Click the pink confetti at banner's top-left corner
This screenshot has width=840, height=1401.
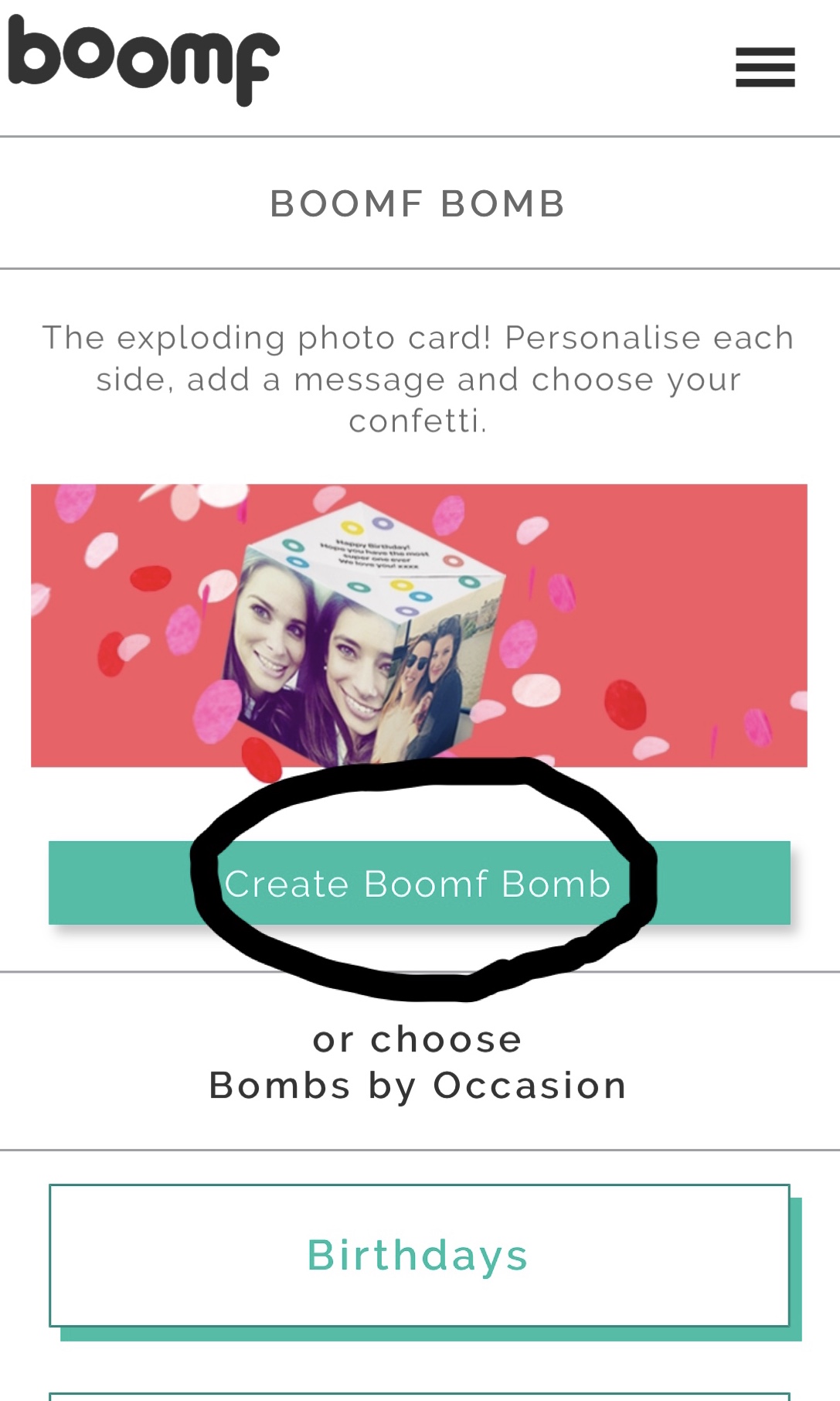tap(75, 503)
